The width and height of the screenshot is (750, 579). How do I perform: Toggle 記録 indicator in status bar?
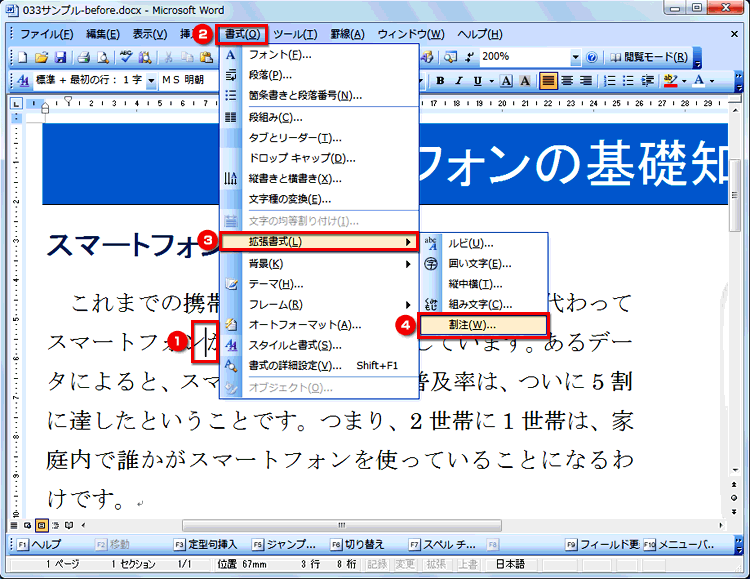[x=377, y=564]
